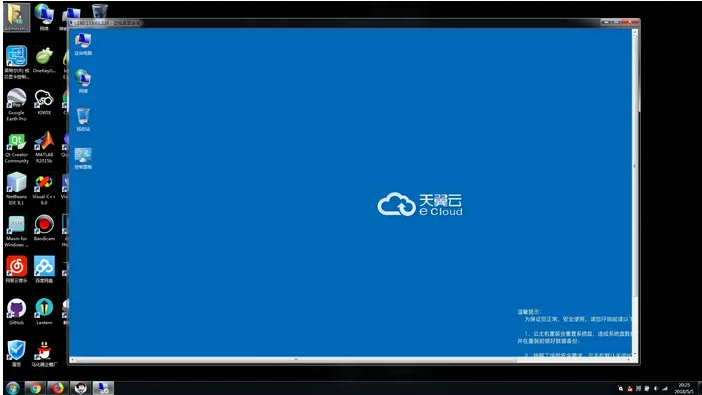702x395 pixels.
Task: Click the remote window horizontal scrollbar
Action: pyautogui.click(x=295, y=359)
